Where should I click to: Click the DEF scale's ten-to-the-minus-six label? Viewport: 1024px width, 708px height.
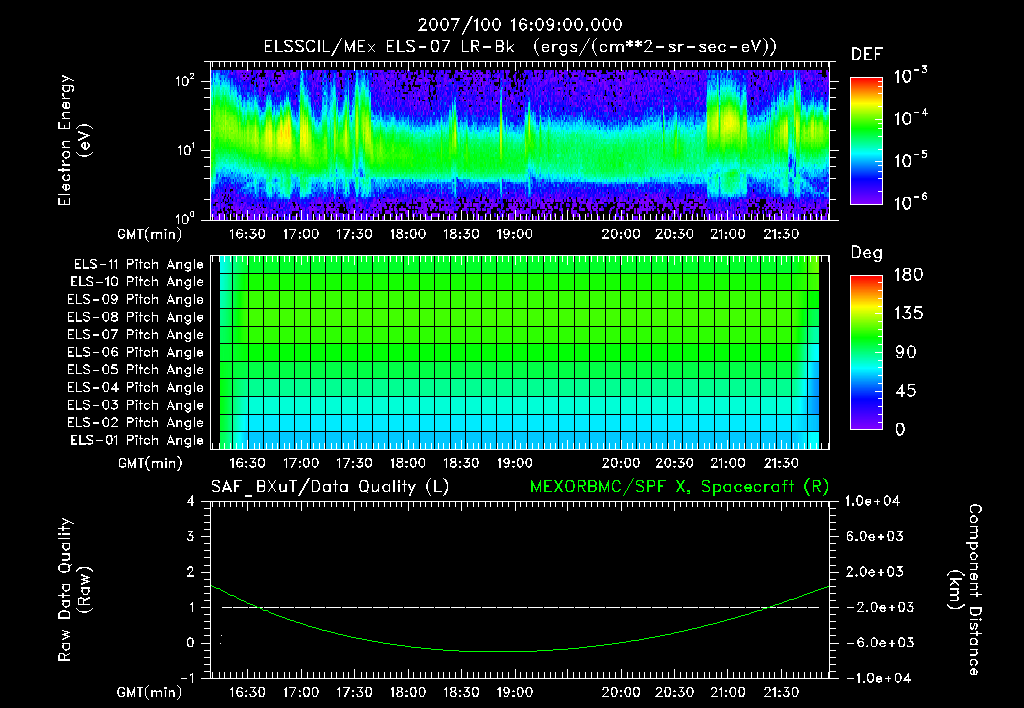click(911, 201)
